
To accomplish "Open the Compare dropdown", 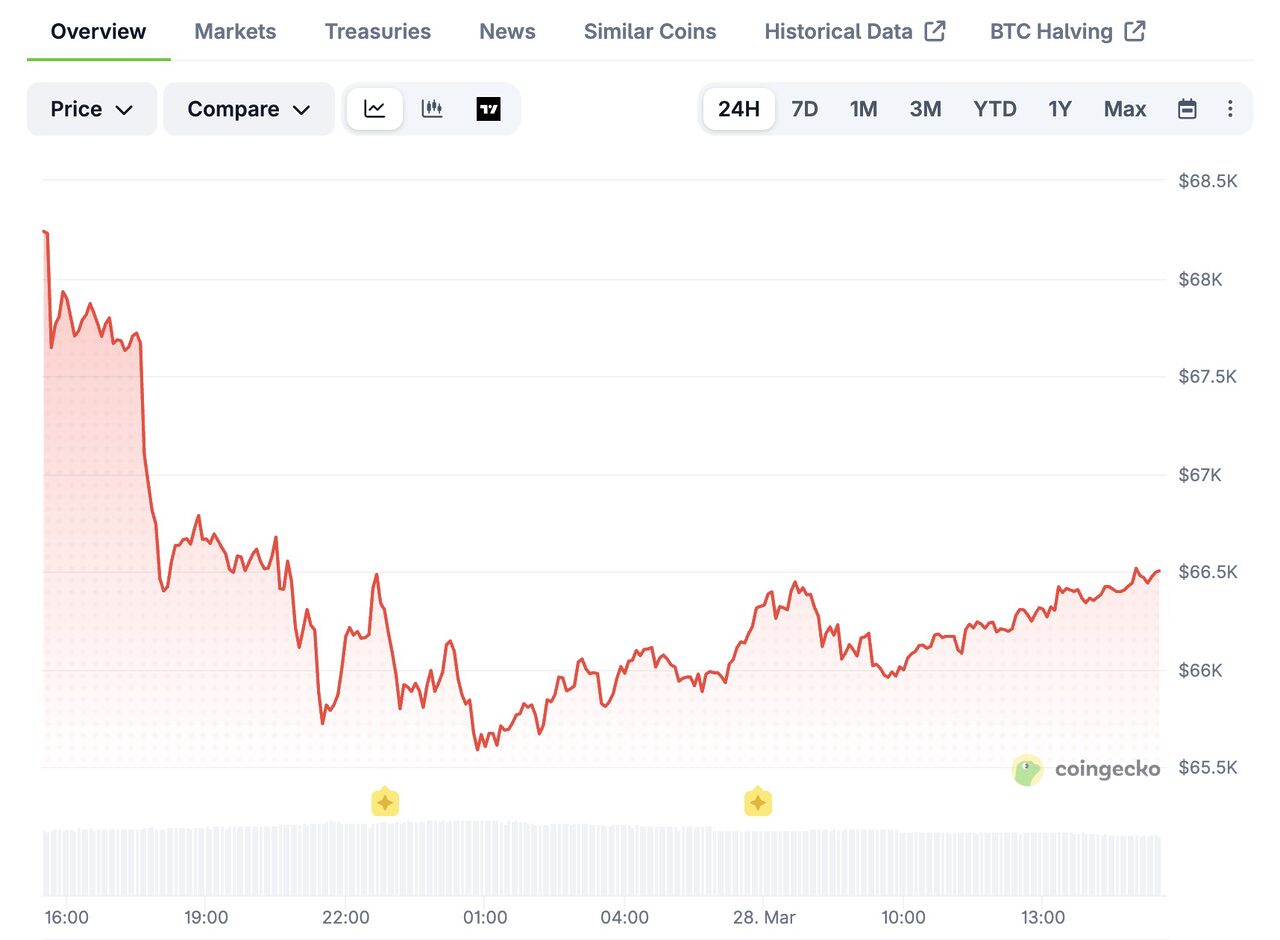I will pyautogui.click(x=249, y=109).
